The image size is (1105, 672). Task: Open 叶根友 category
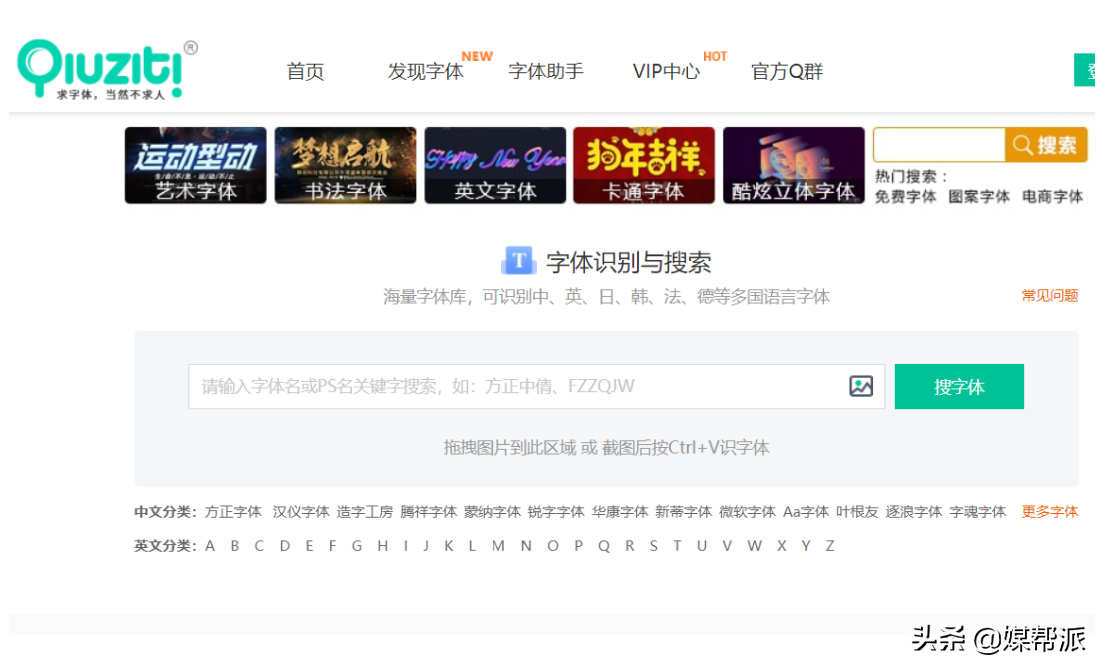point(857,512)
